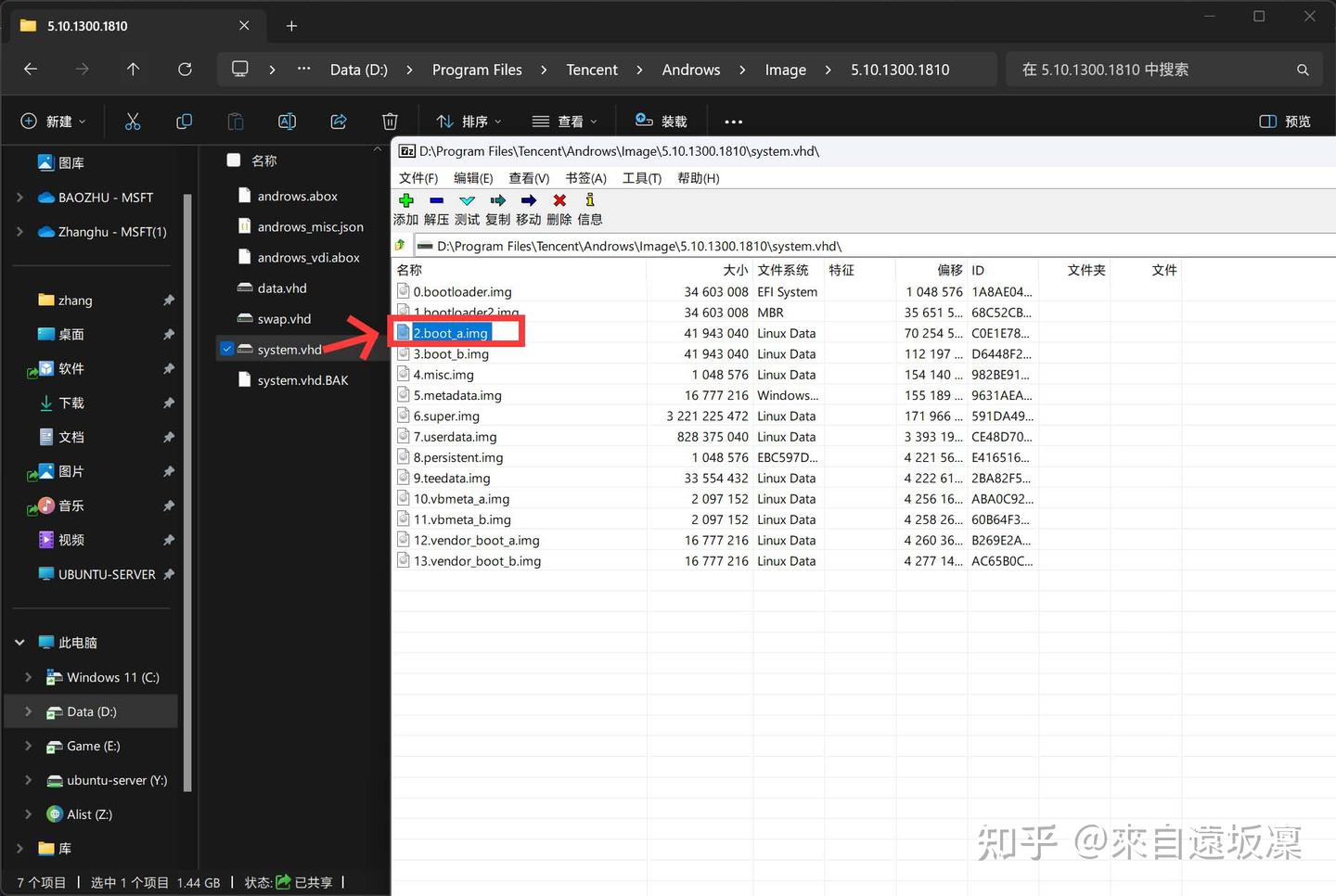Screen dimensions: 1336x896
Task: Open the 排序 sorting dropdown
Action: pyautogui.click(x=469, y=121)
